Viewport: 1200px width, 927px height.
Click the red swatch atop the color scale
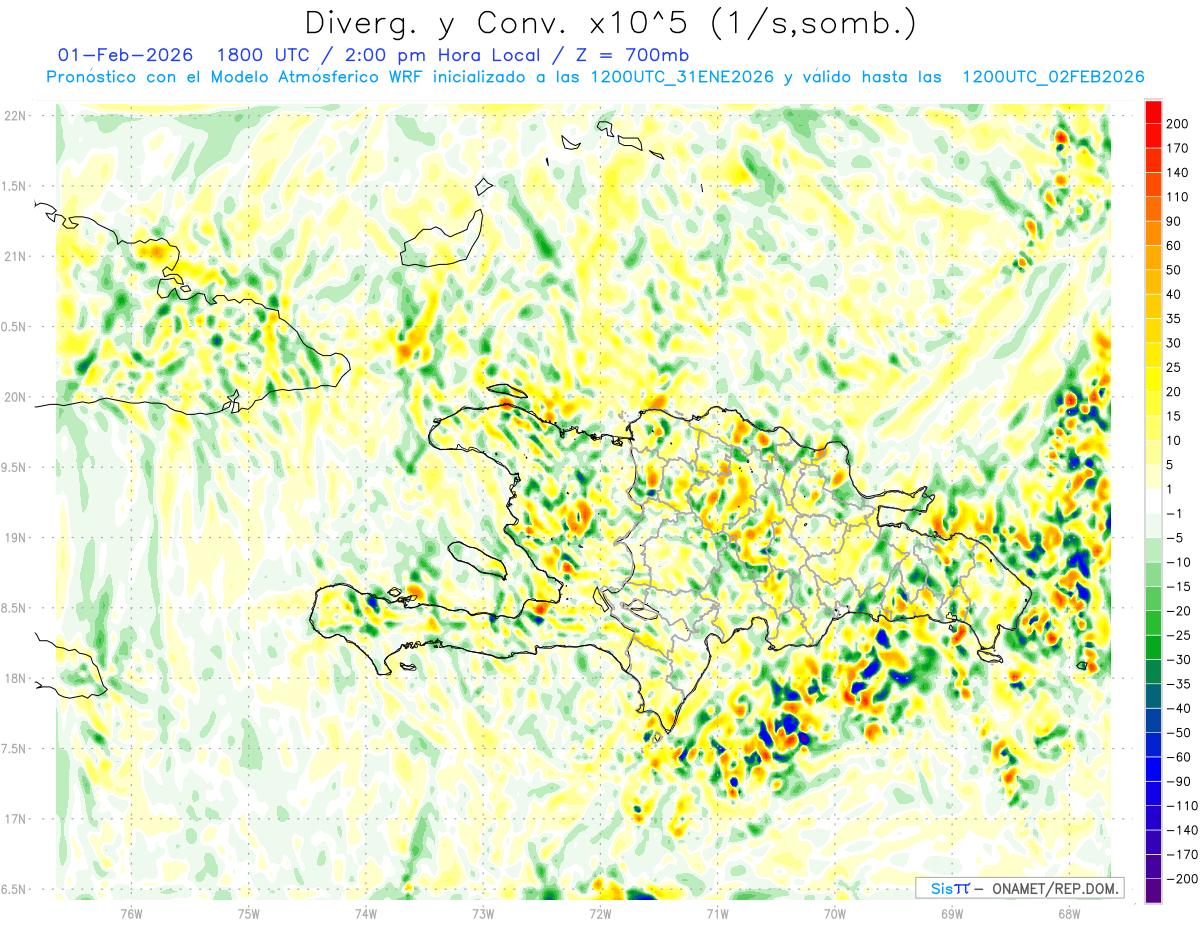point(1153,112)
